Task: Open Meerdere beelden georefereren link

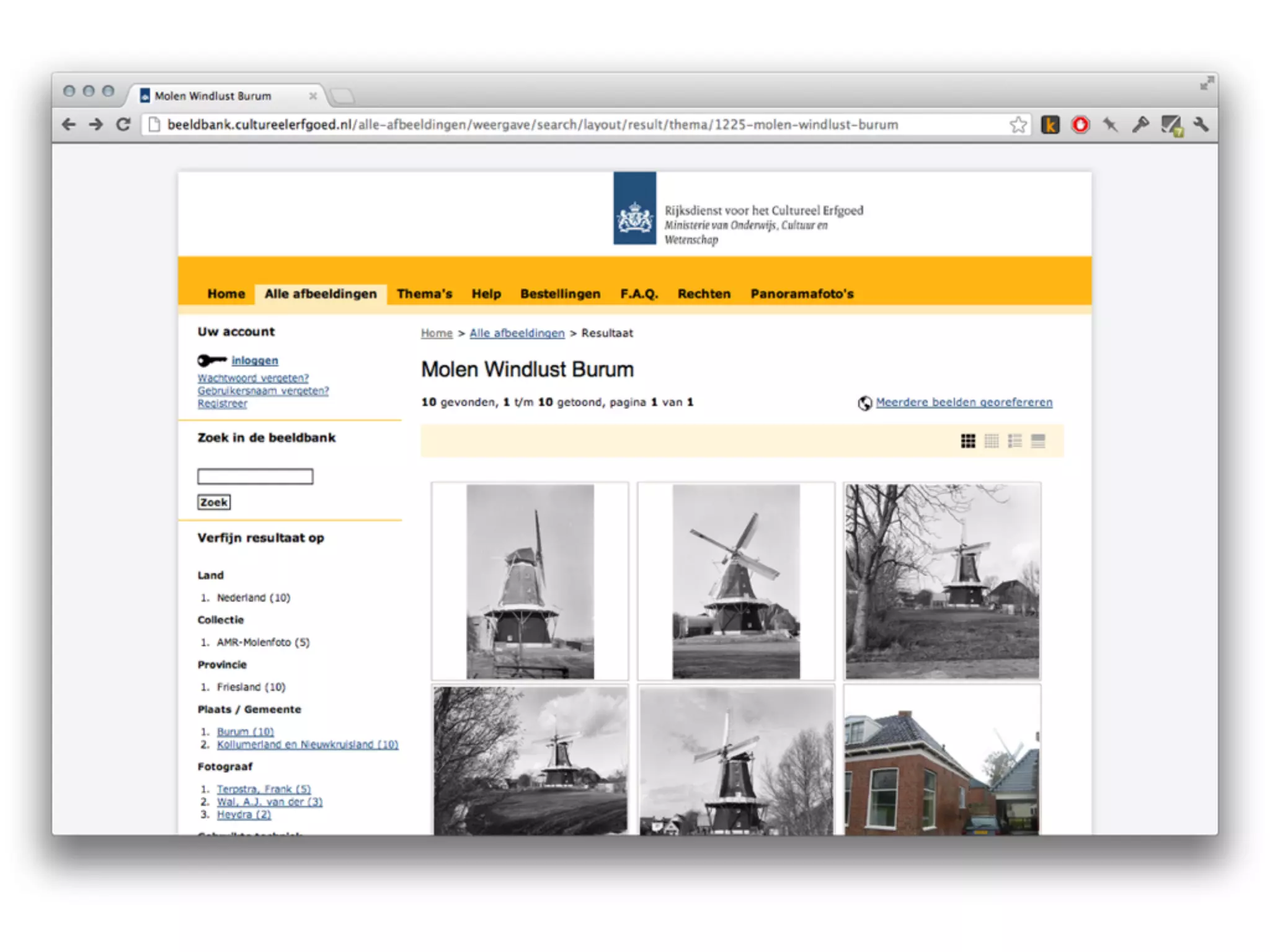Action: (x=964, y=402)
